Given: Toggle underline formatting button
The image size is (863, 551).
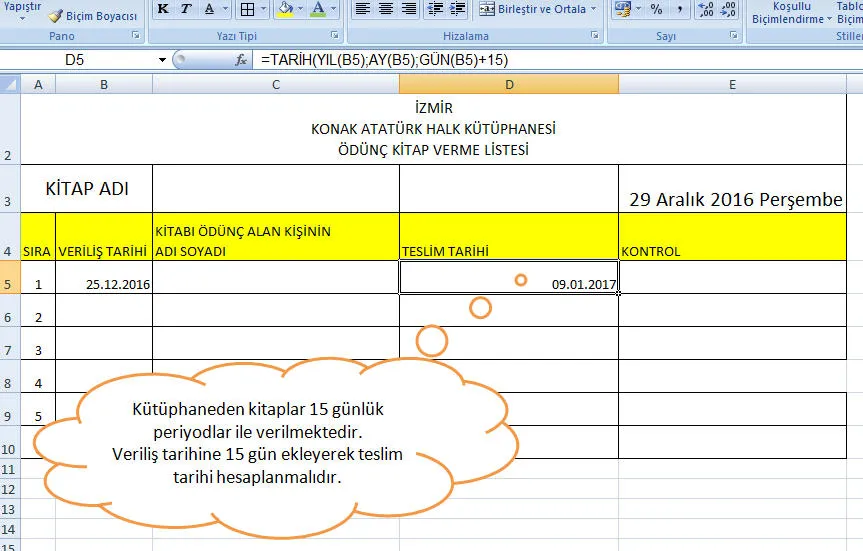Looking at the screenshot, I should (210, 10).
